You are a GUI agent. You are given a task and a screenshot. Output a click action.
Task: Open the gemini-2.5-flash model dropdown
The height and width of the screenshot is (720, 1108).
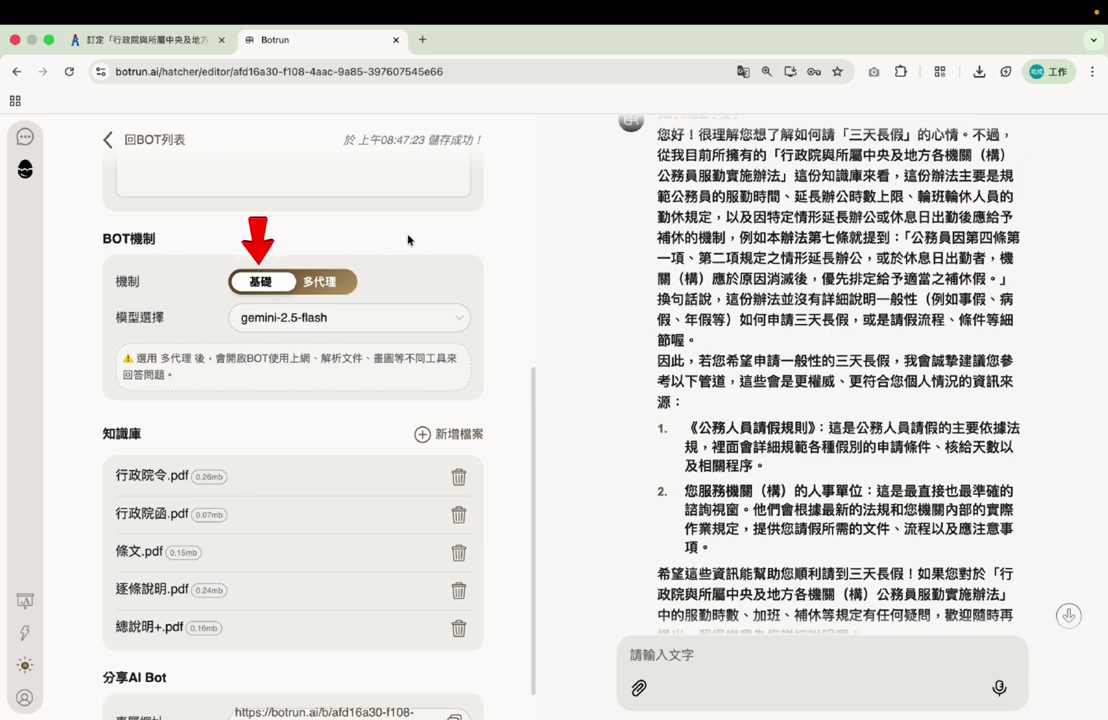point(349,318)
